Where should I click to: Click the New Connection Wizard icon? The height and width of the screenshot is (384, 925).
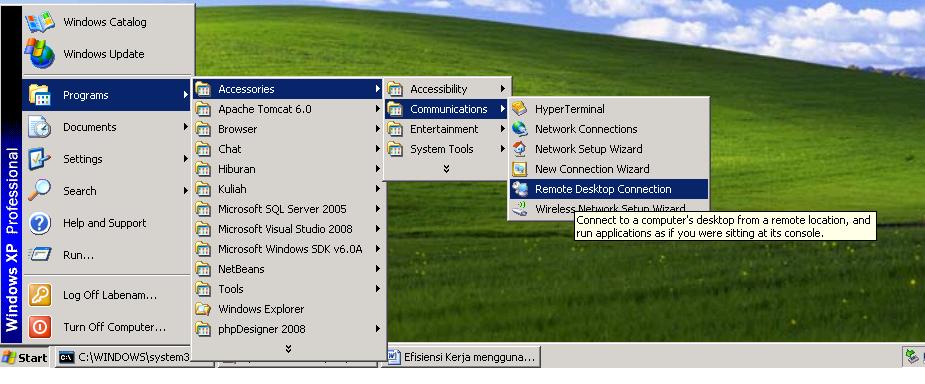pyautogui.click(x=519, y=169)
